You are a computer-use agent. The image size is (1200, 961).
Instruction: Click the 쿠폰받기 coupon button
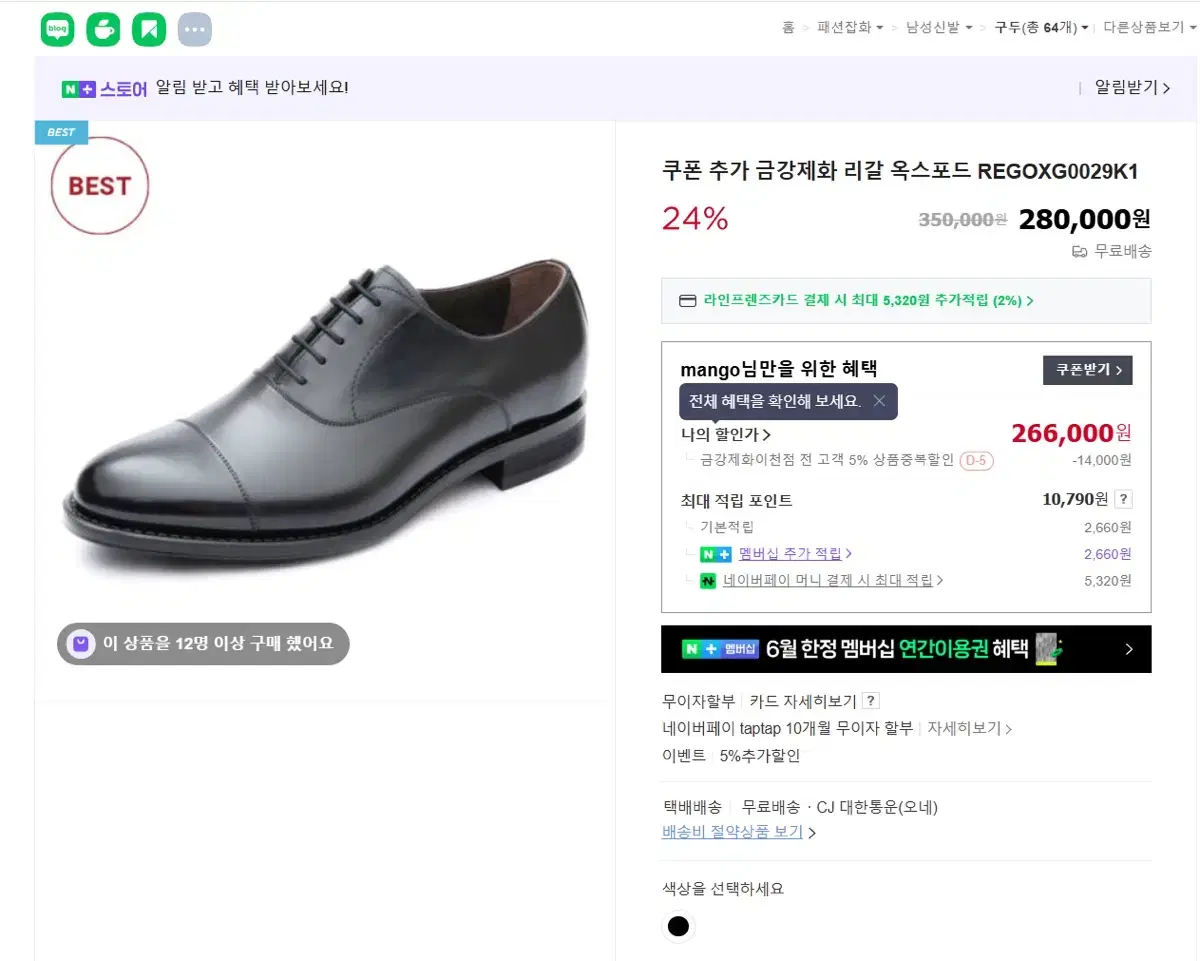tap(1087, 369)
